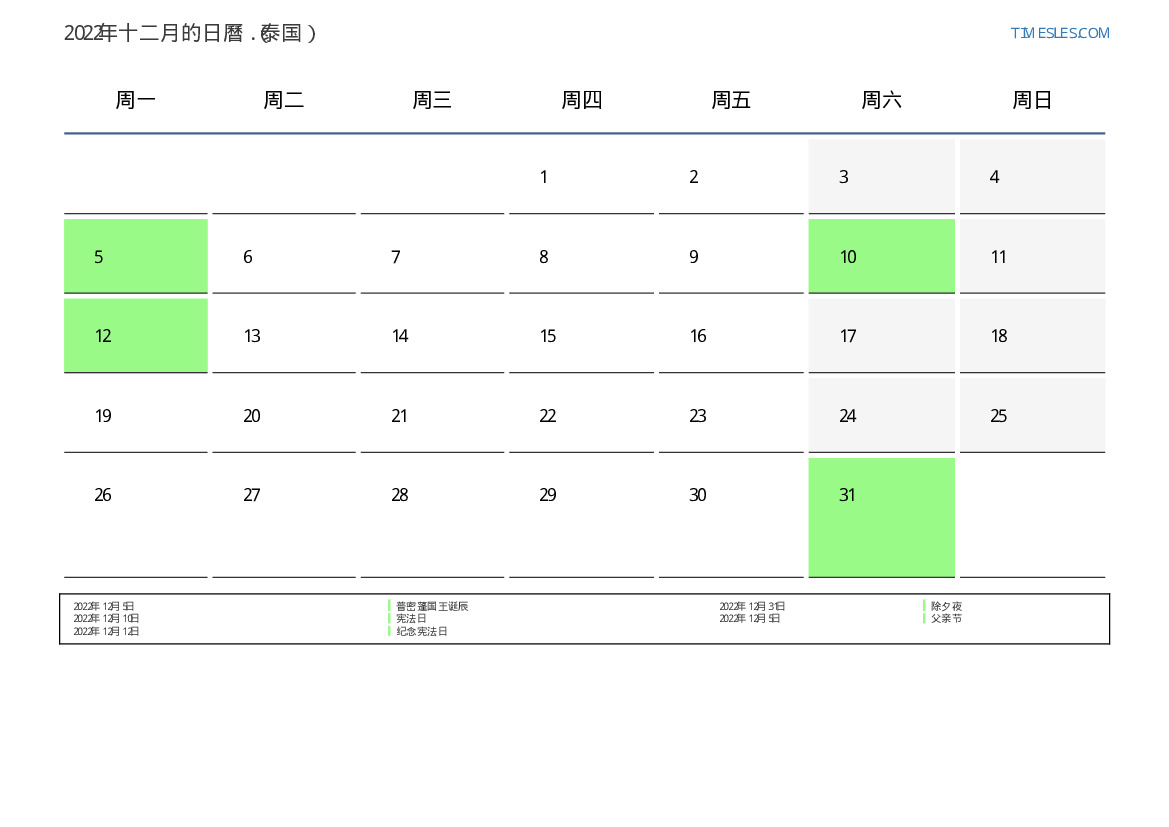Select the highlighted December 12 cell
1169x827 pixels.
coord(135,336)
